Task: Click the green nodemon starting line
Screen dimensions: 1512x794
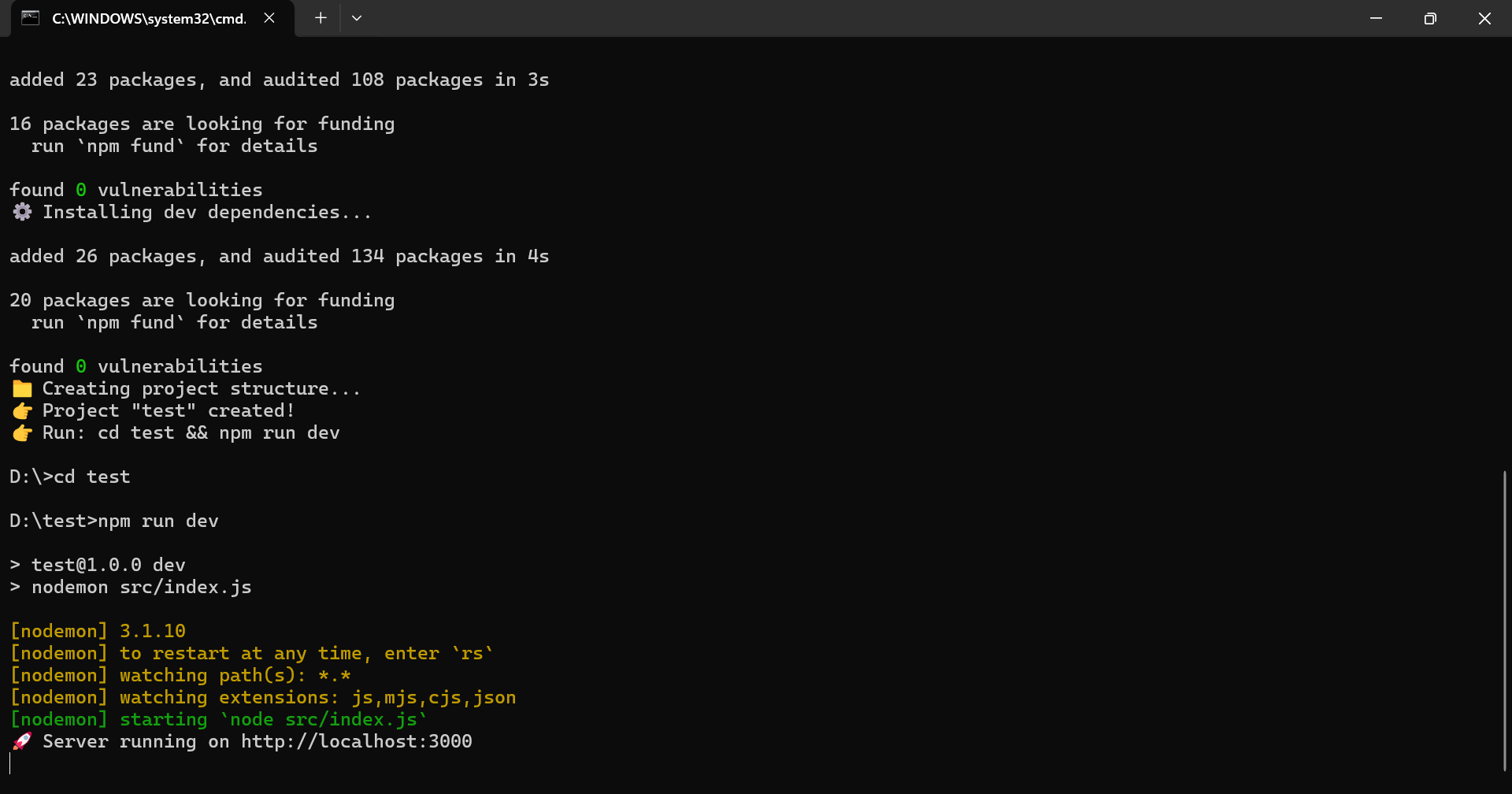Action: click(x=218, y=719)
